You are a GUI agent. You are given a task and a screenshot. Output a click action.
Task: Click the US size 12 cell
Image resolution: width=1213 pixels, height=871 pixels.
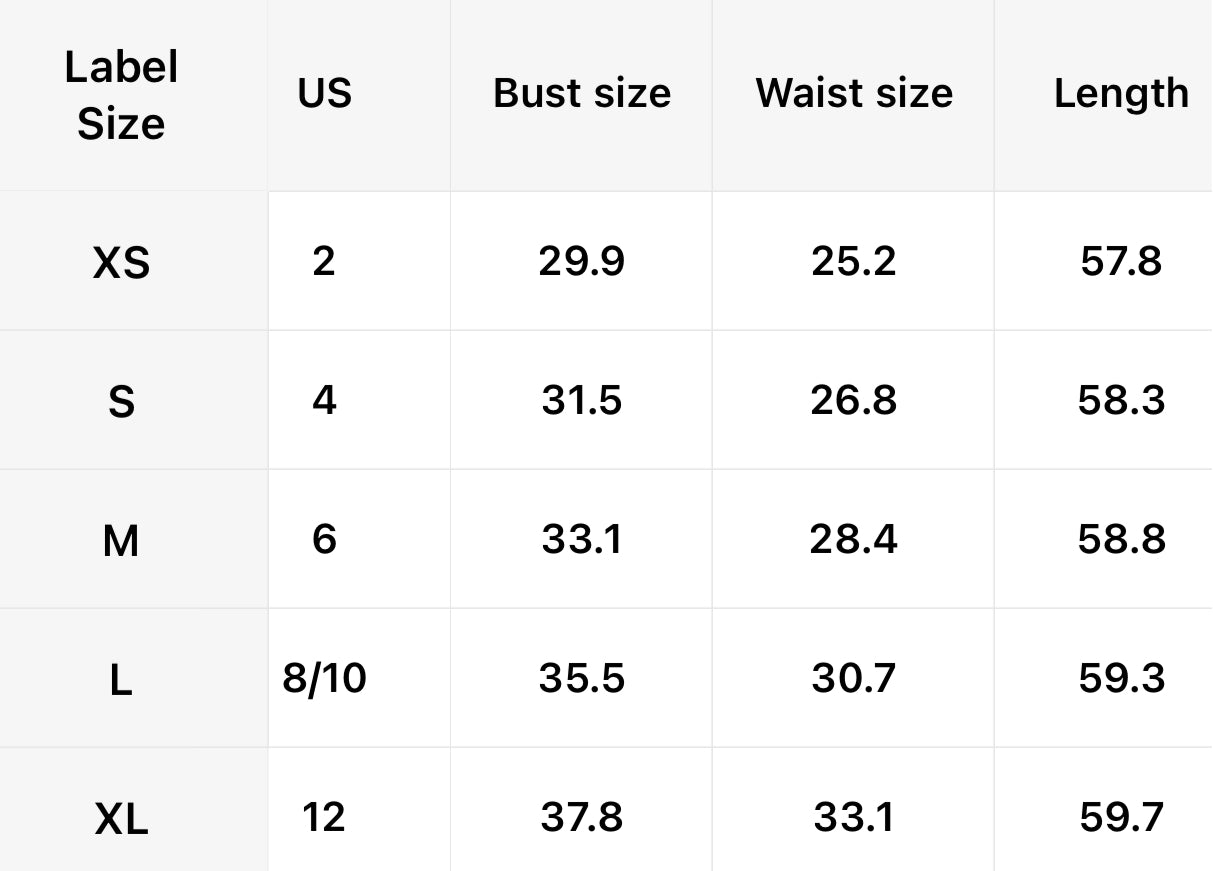point(324,817)
